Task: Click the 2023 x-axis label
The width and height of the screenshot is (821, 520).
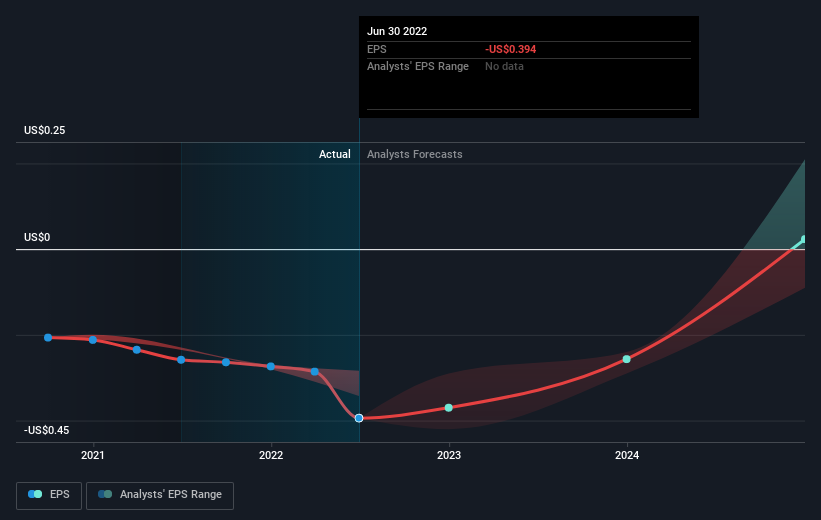Action: (x=449, y=455)
